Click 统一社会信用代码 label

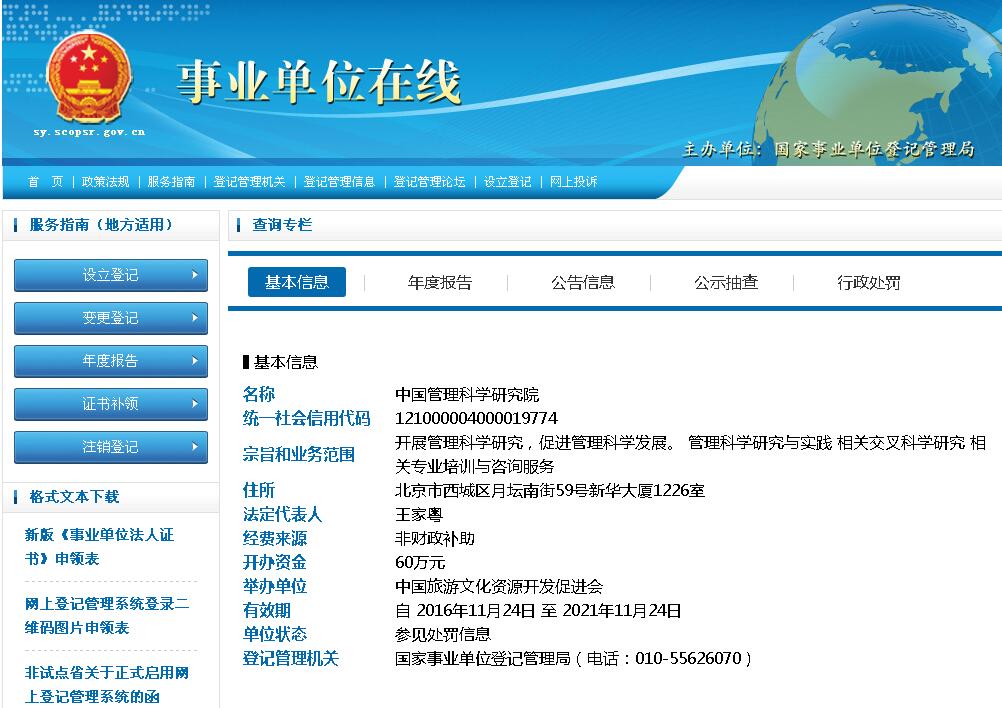[307, 418]
